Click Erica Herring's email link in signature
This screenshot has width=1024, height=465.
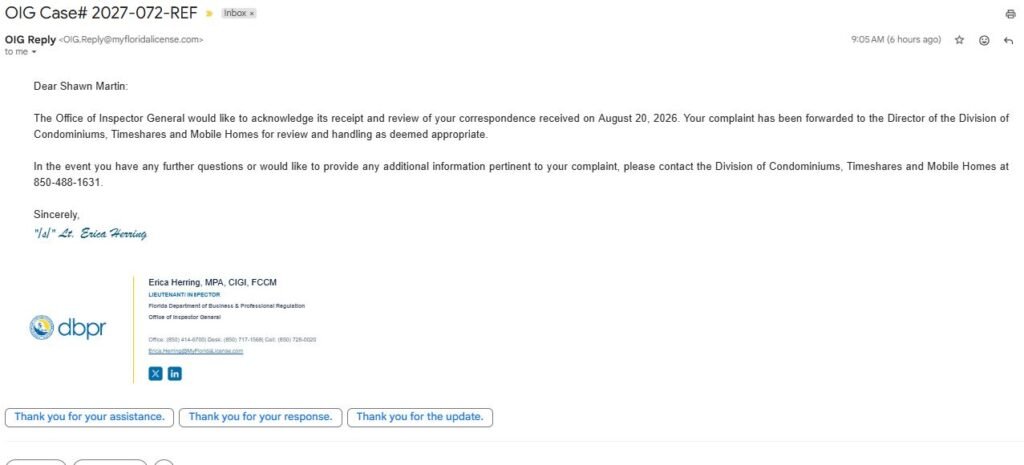tap(196, 351)
